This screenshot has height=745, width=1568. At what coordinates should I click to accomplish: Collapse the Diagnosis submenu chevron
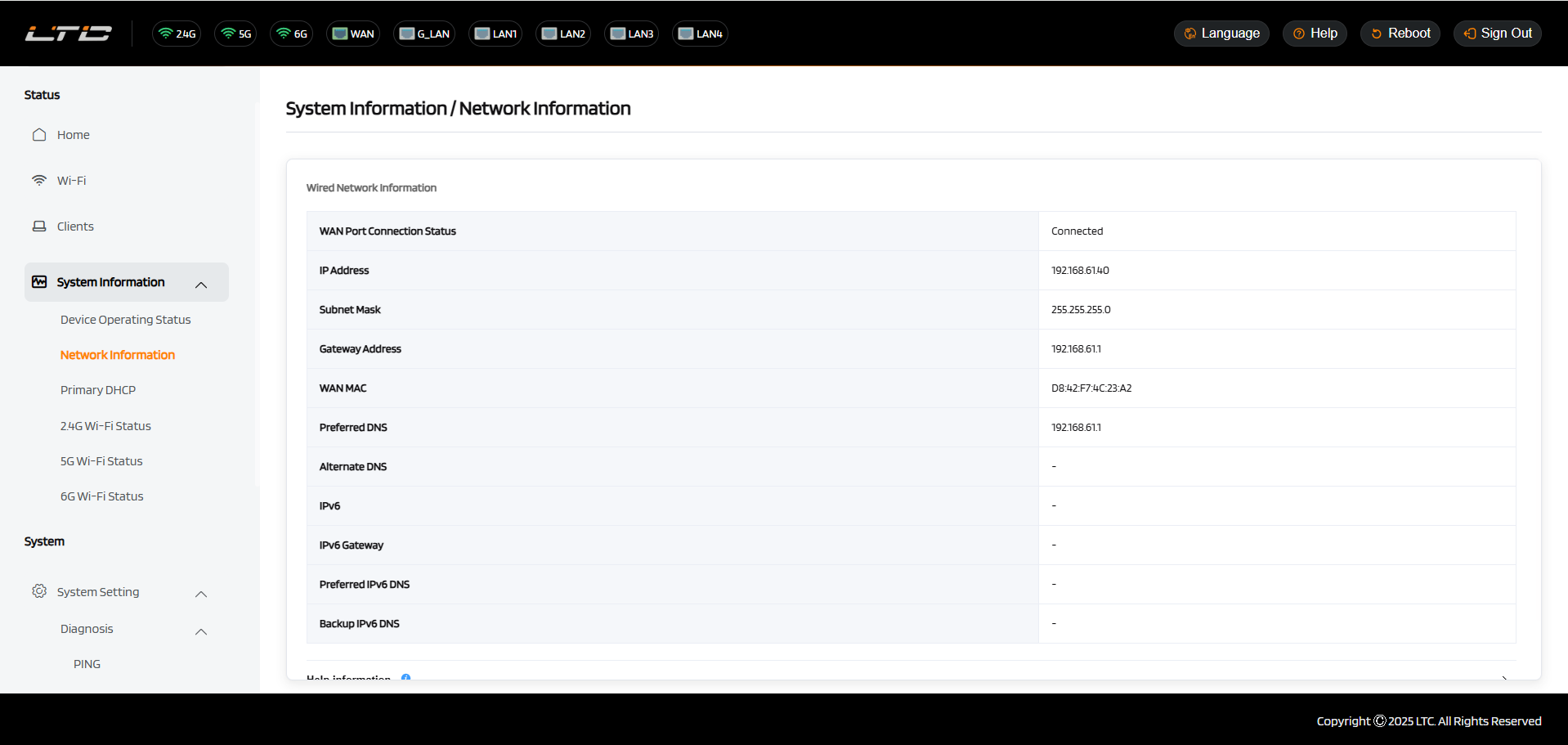[x=201, y=631]
